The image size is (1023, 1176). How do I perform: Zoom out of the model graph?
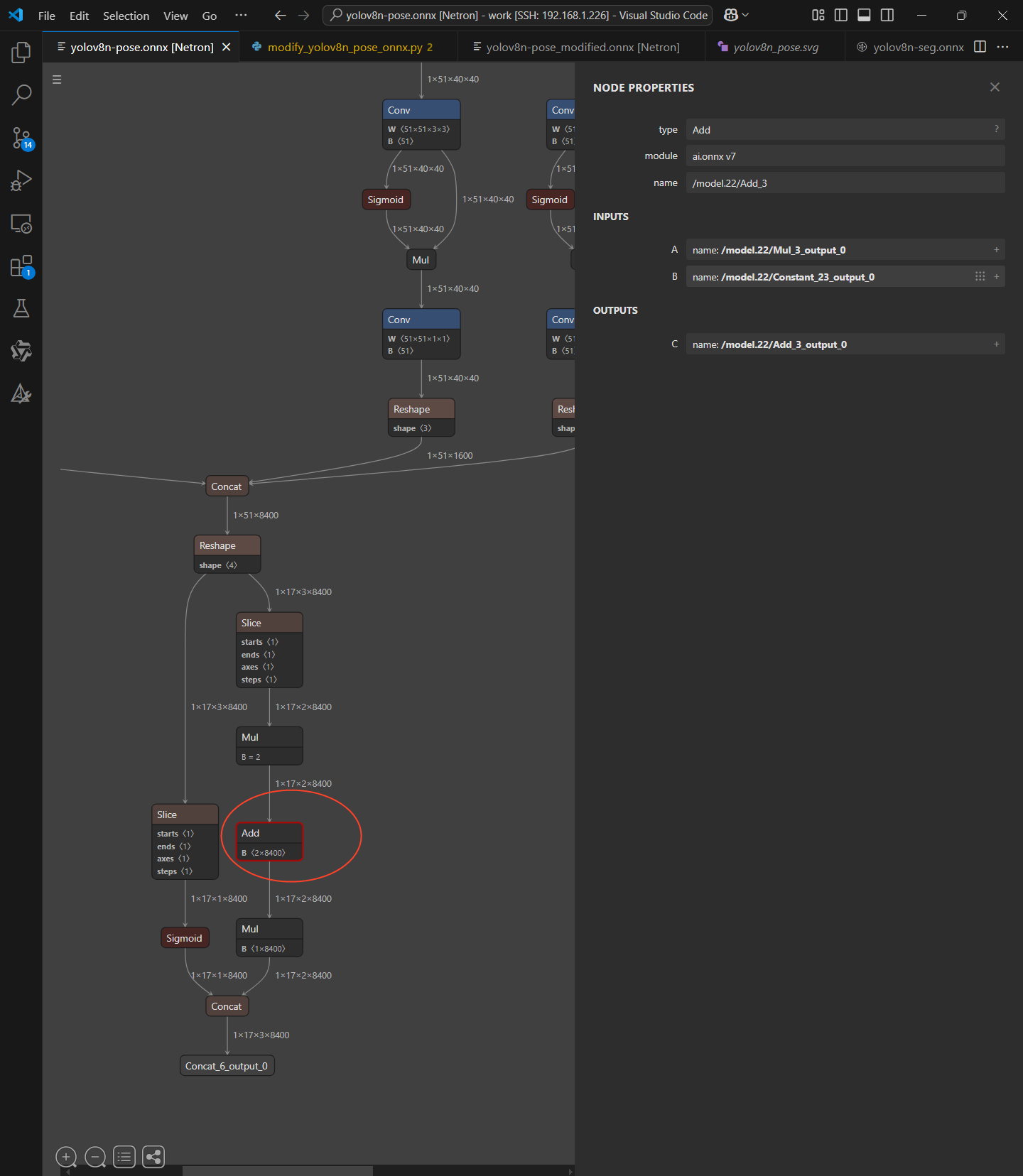click(x=95, y=1157)
